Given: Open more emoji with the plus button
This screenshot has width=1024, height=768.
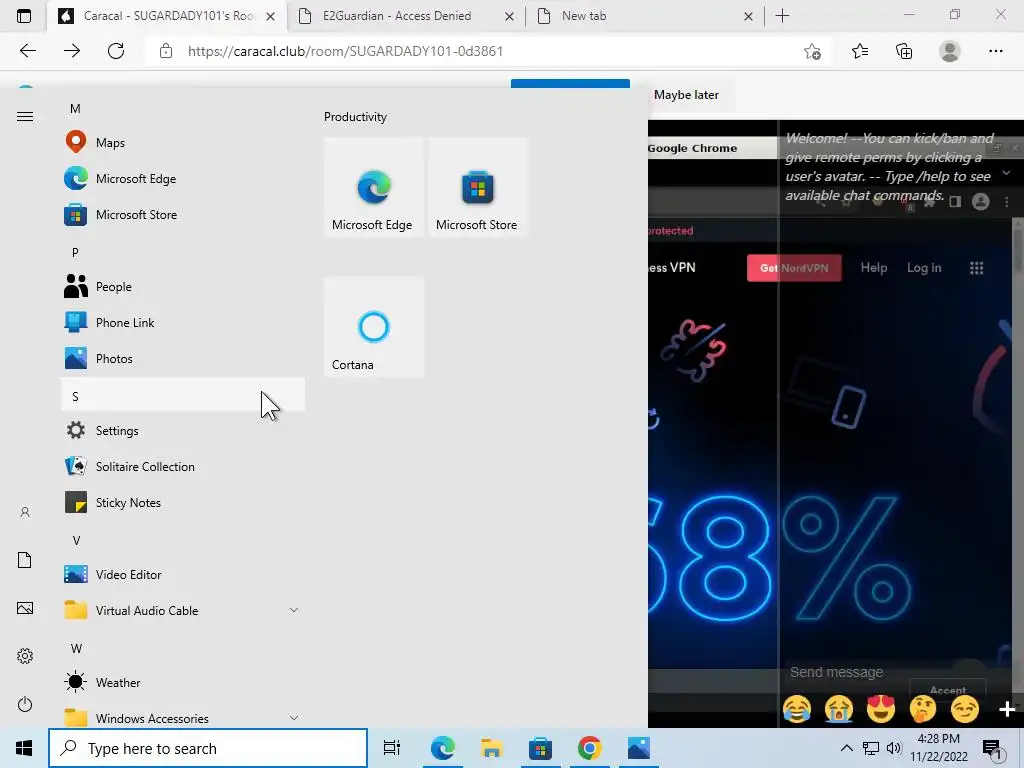Looking at the screenshot, I should (1006, 709).
